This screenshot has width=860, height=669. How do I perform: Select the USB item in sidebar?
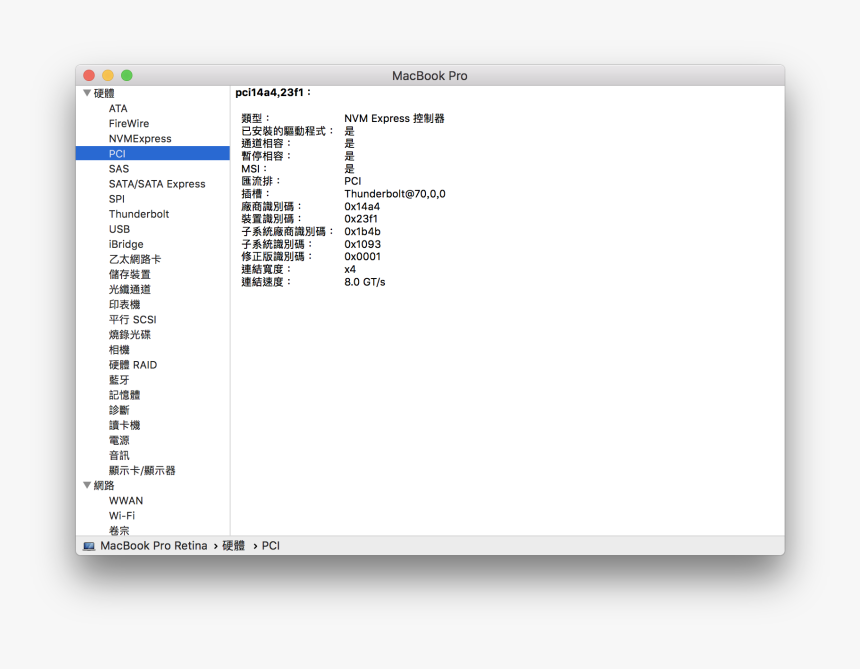(119, 229)
